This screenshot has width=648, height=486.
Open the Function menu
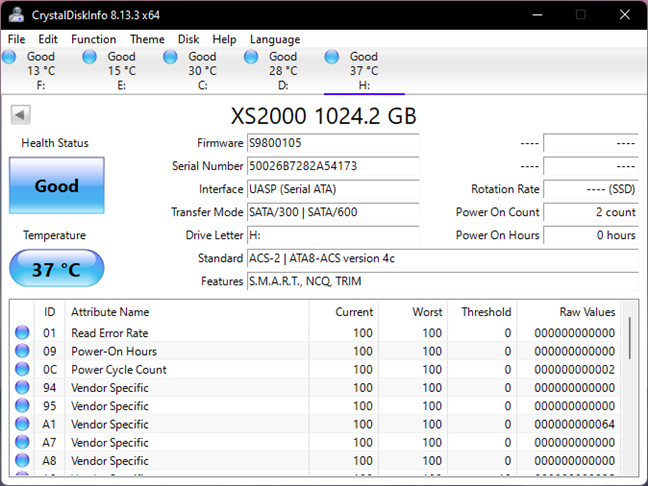click(x=93, y=39)
